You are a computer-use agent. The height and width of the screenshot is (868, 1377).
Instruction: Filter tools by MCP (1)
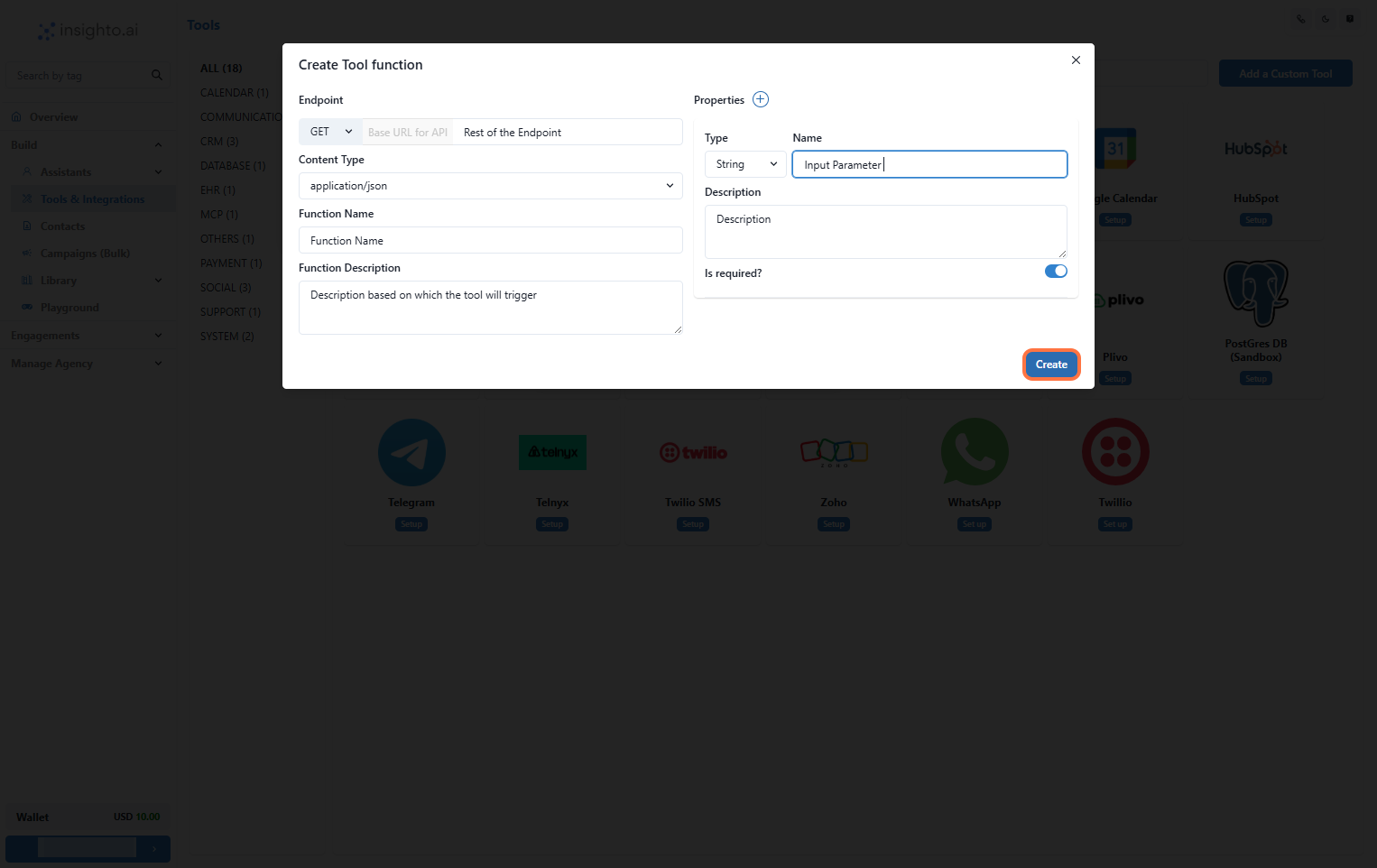[x=219, y=215]
